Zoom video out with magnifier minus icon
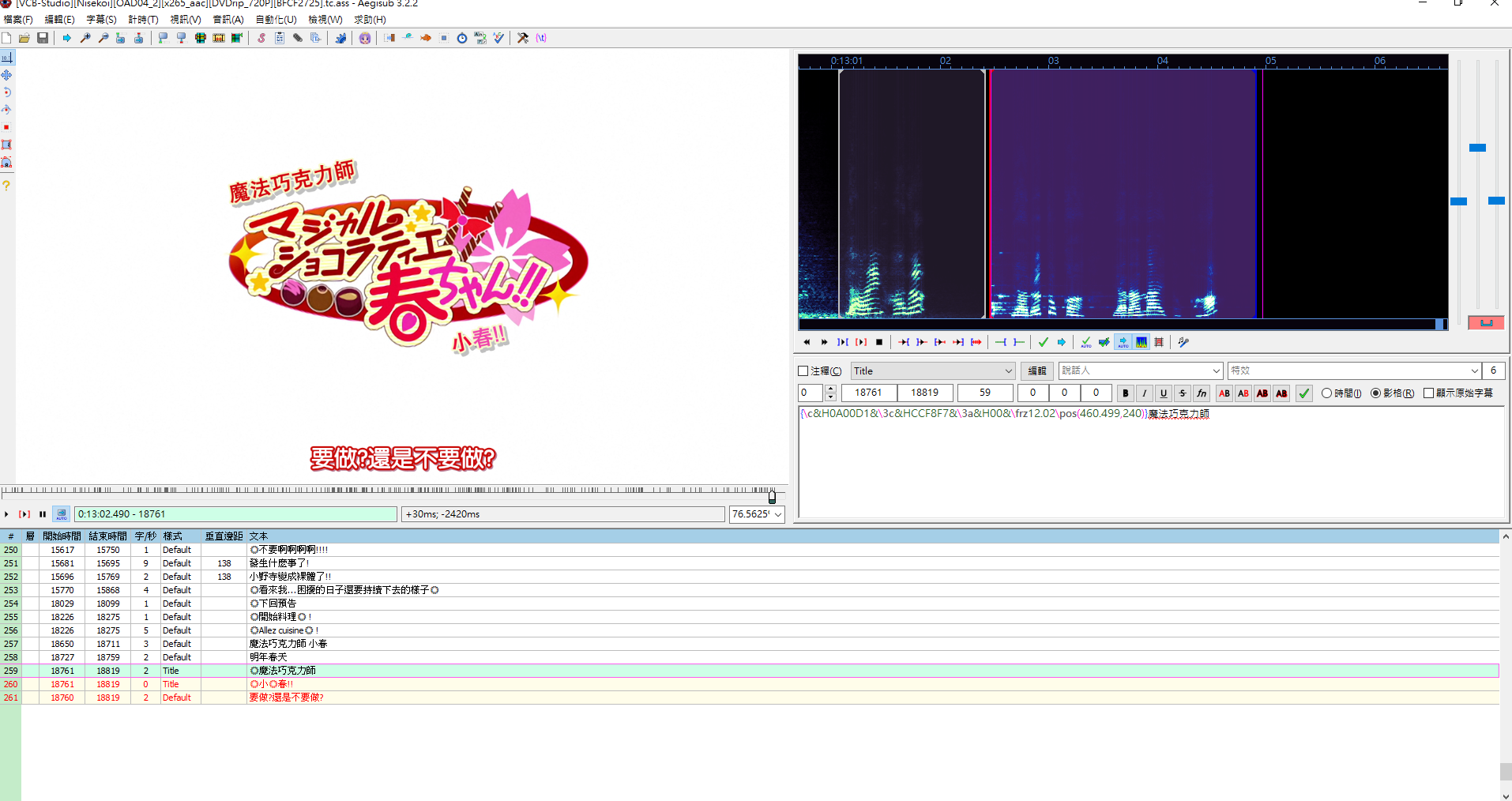 [x=103, y=38]
